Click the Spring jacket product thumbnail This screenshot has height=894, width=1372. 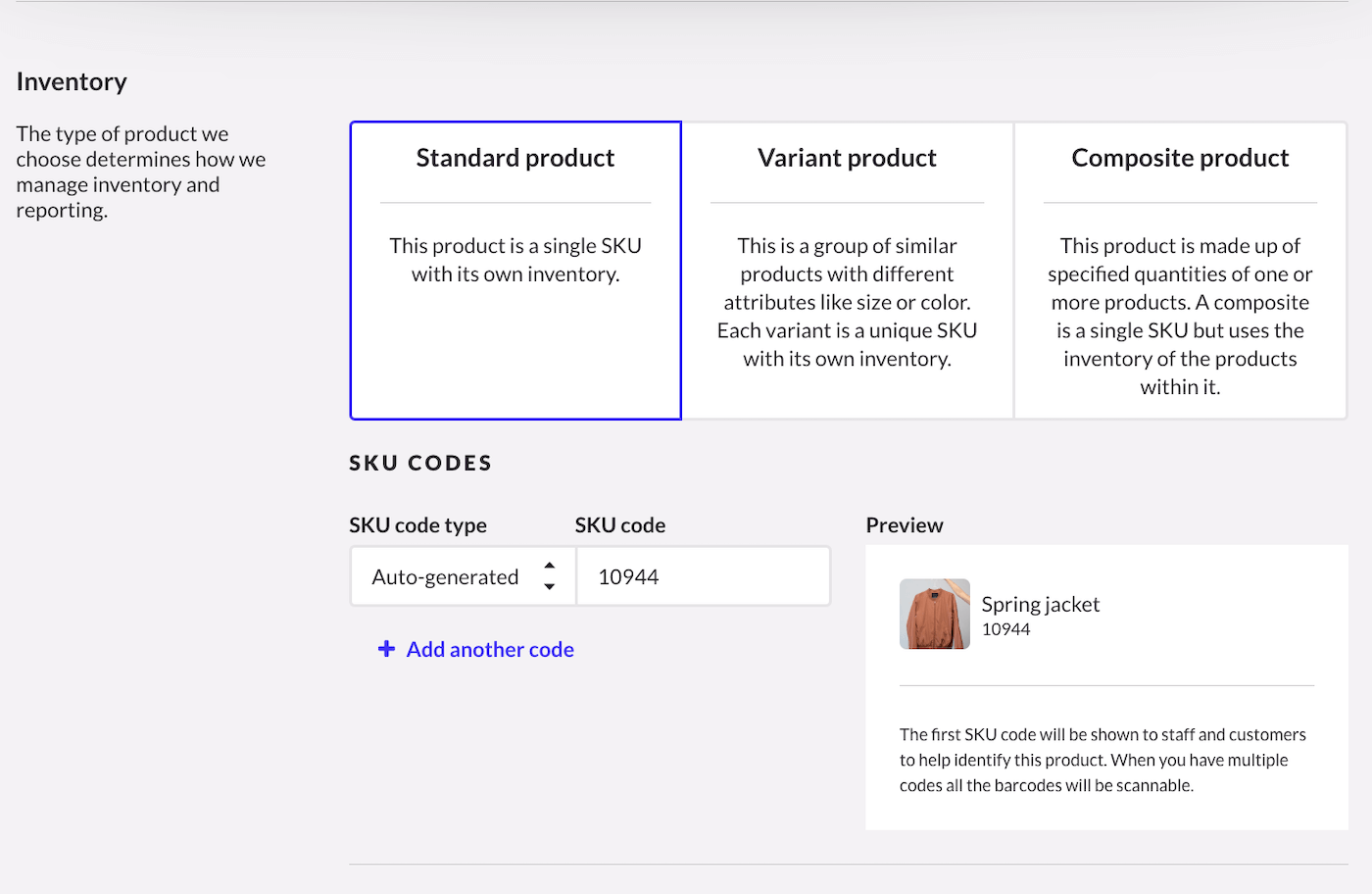click(x=934, y=614)
